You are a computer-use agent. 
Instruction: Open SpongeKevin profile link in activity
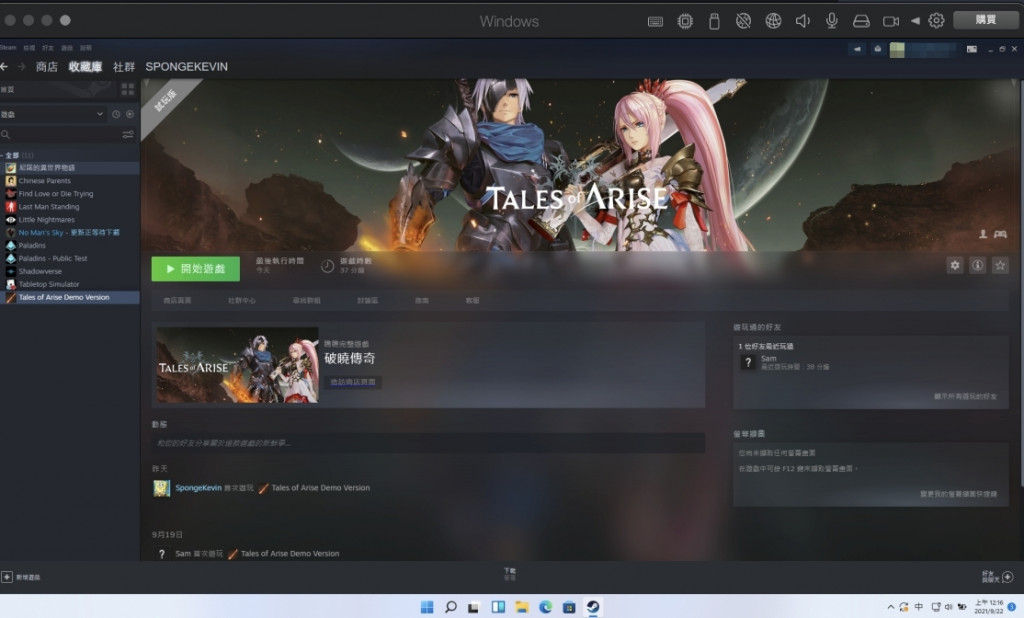point(198,488)
